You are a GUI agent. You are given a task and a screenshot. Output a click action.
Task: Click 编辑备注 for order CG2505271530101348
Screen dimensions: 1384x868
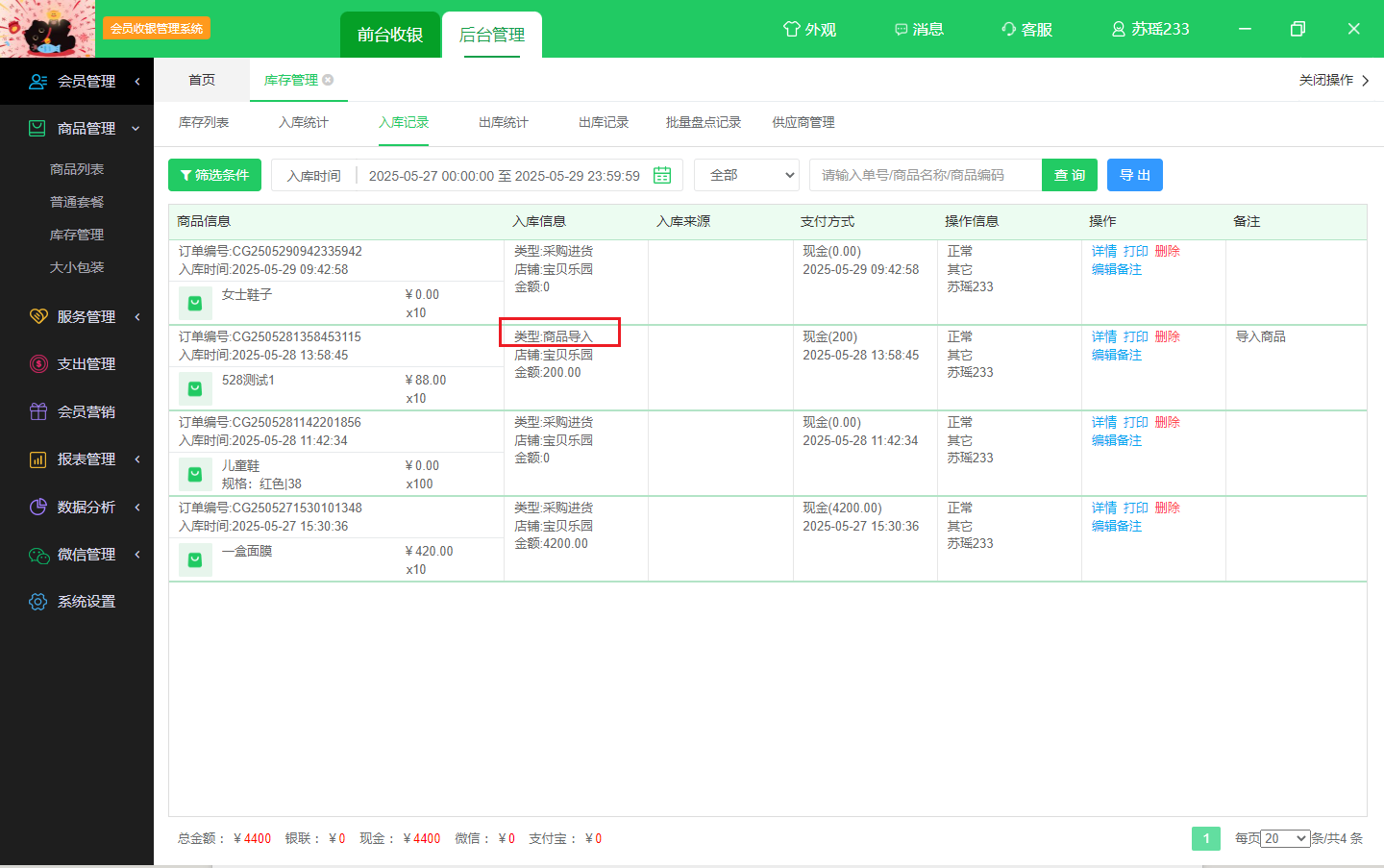click(x=1117, y=526)
